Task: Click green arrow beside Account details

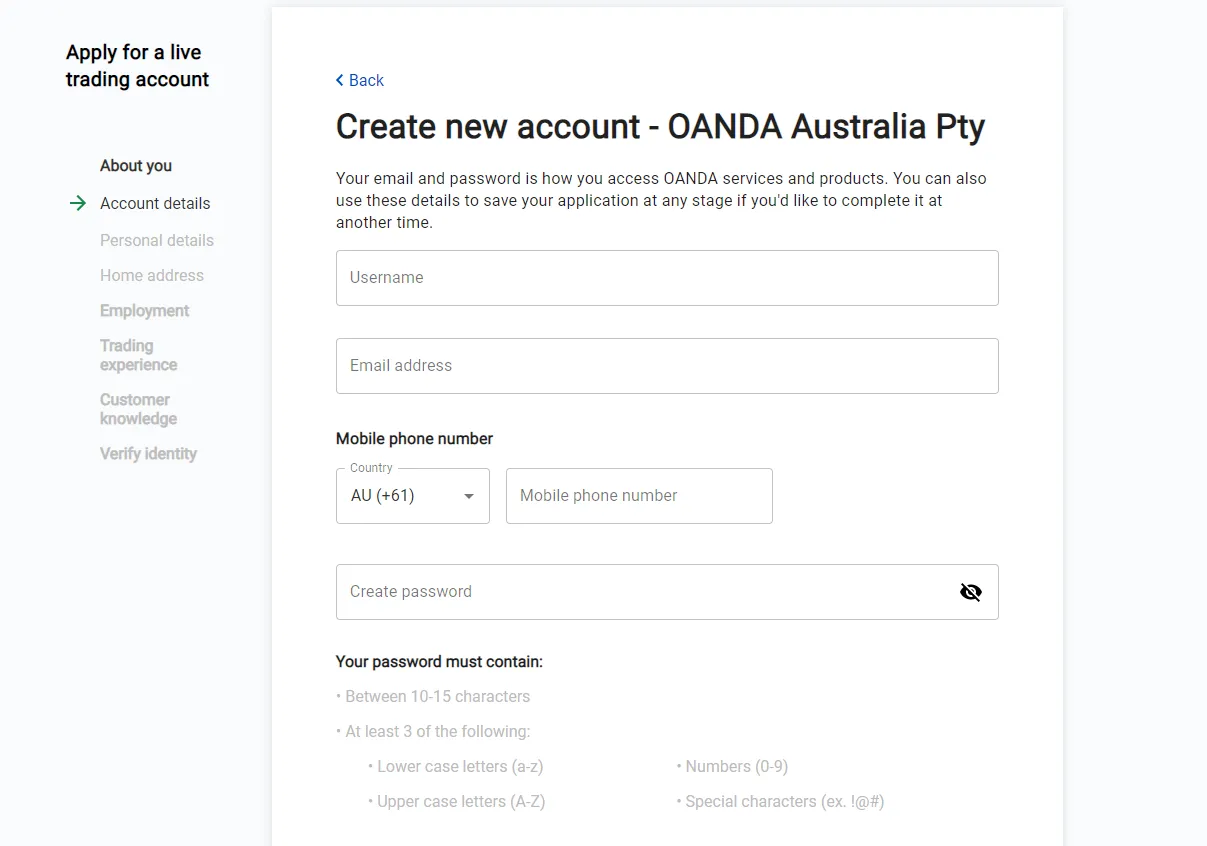Action: [x=77, y=203]
